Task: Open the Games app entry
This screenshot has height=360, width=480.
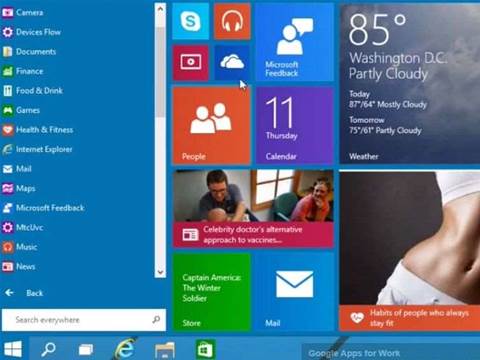Action: (22, 110)
